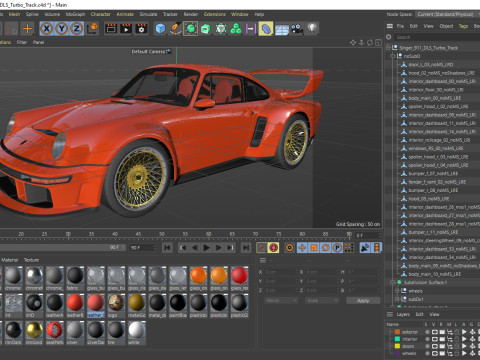Screen dimensions: 480x360
Task: Click the Light object icon
Action: 312,28
